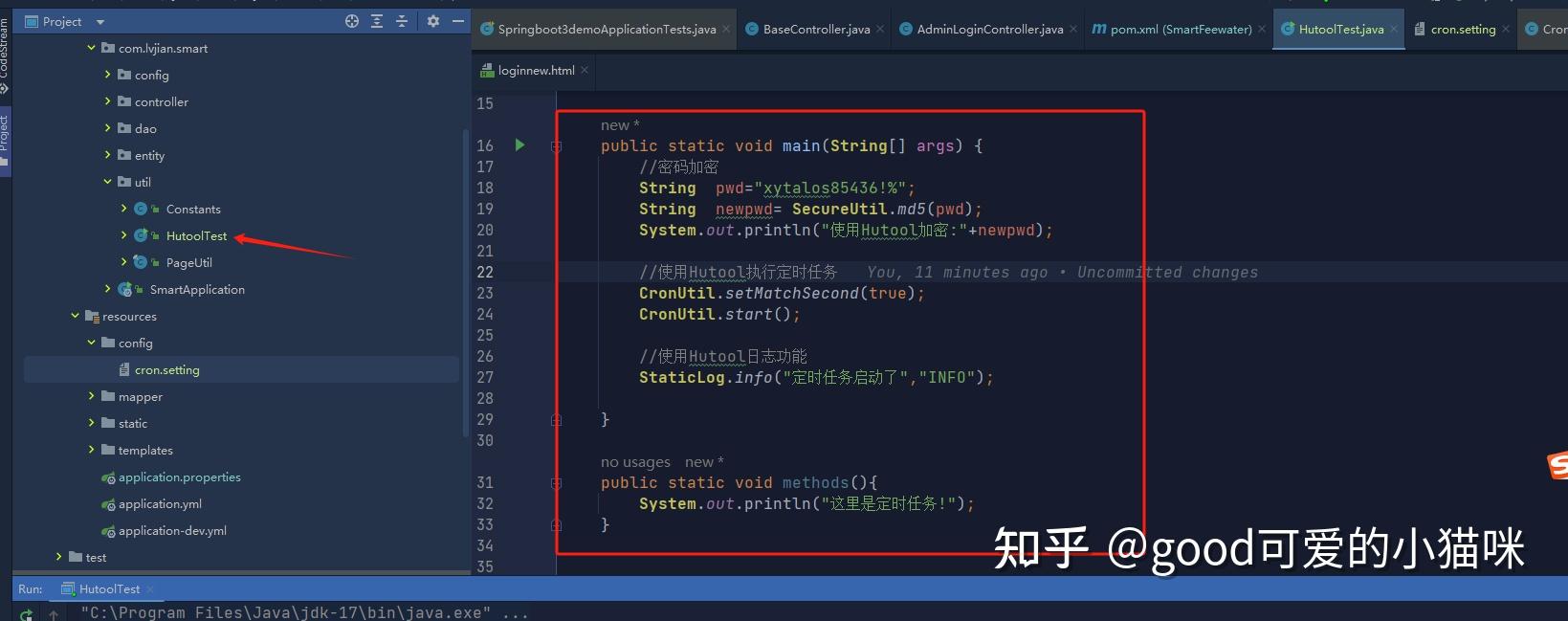Expand the PageUtil class node
Image resolution: width=1568 pixels, height=621 pixels.
[x=123, y=262]
